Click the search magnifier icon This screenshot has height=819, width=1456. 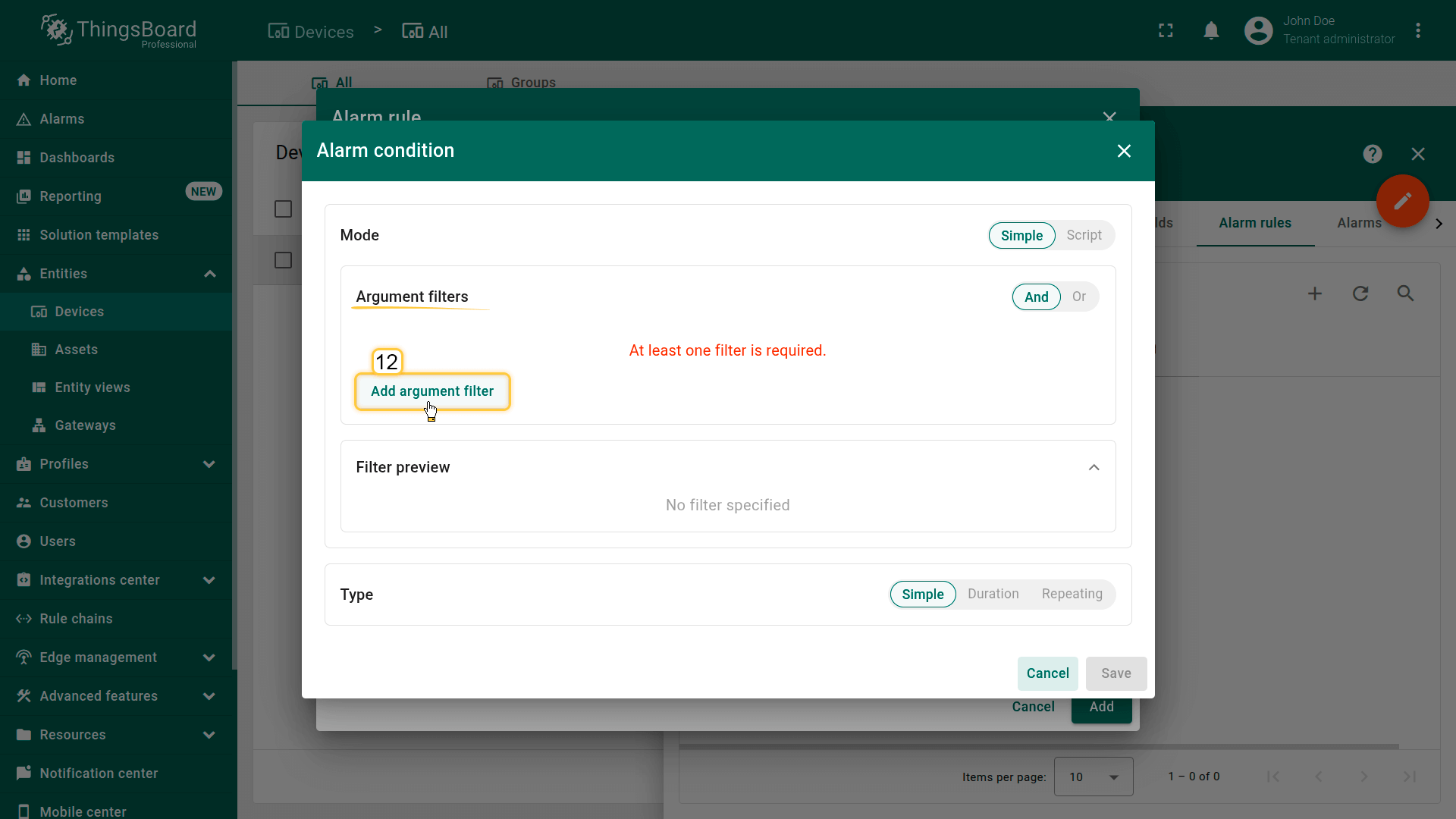click(1405, 293)
